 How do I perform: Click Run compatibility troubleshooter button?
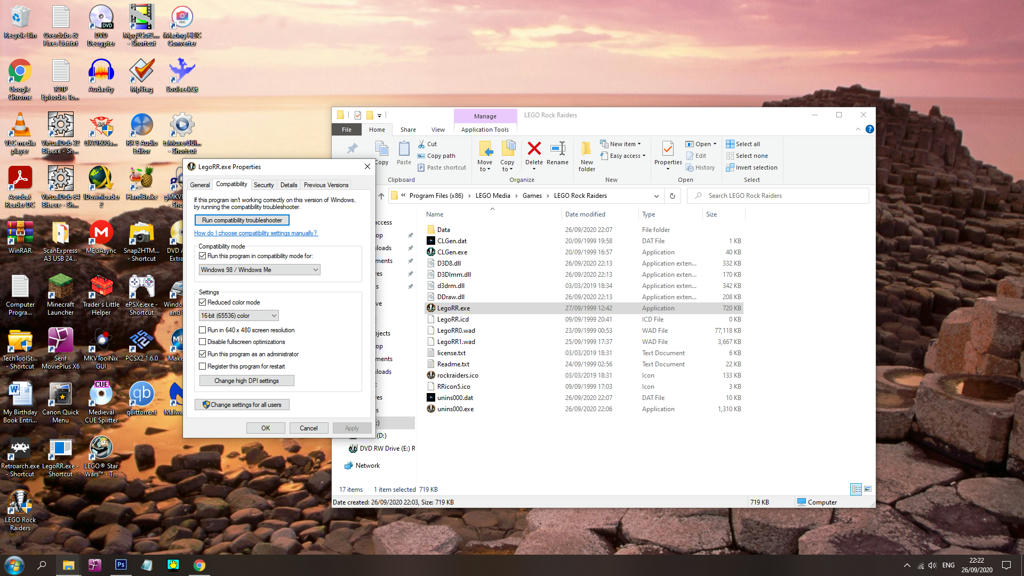click(x=242, y=220)
